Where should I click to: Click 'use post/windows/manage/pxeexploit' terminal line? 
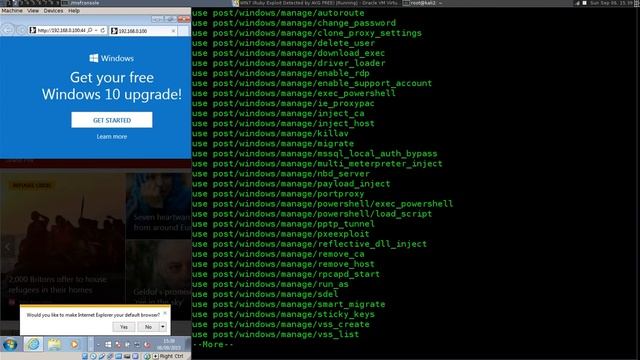(x=280, y=234)
